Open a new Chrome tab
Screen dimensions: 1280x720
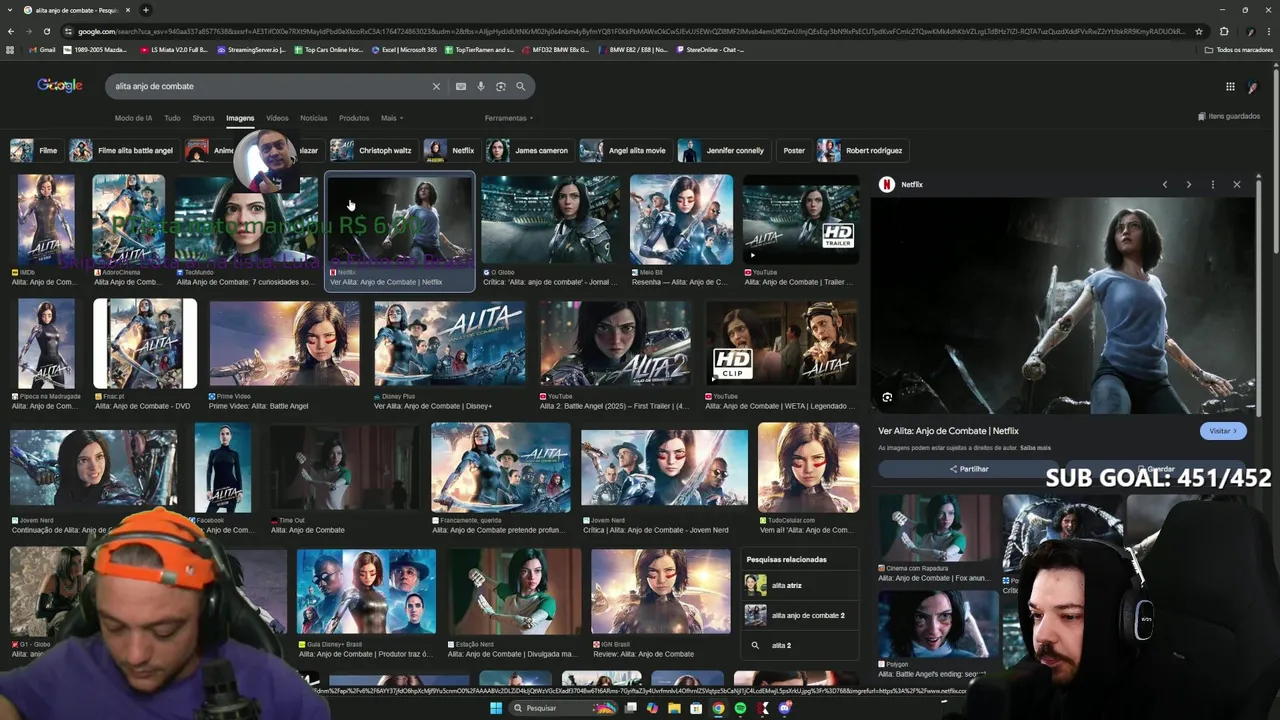coord(145,10)
